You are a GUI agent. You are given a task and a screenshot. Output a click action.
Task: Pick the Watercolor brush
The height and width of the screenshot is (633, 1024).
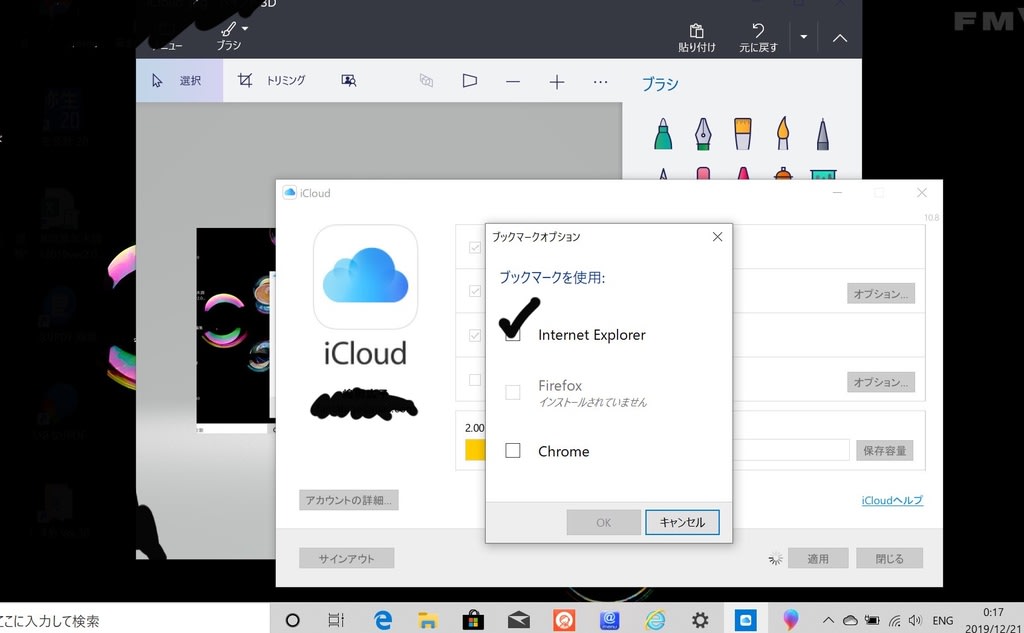click(783, 134)
